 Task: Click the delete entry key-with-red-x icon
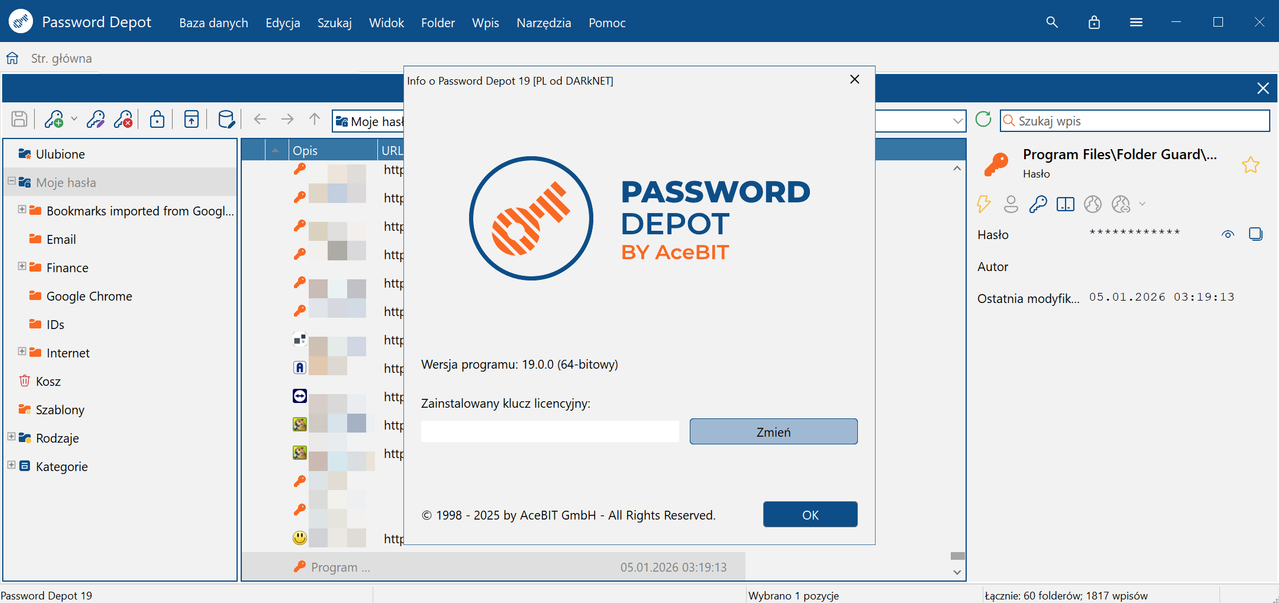[123, 120]
